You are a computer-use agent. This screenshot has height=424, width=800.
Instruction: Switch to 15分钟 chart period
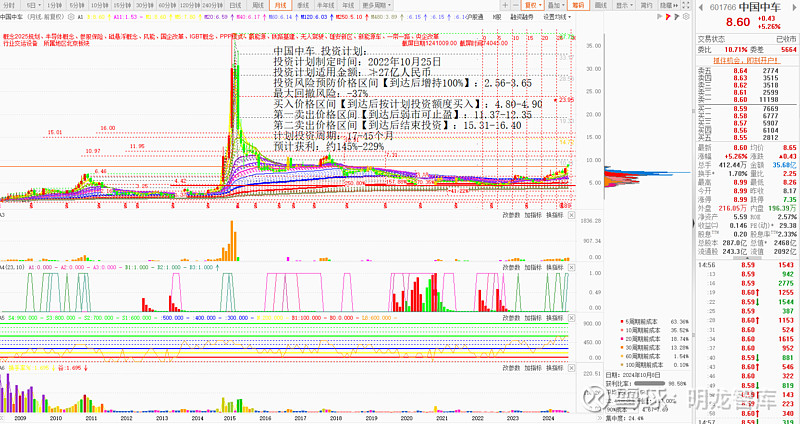(x=121, y=5)
